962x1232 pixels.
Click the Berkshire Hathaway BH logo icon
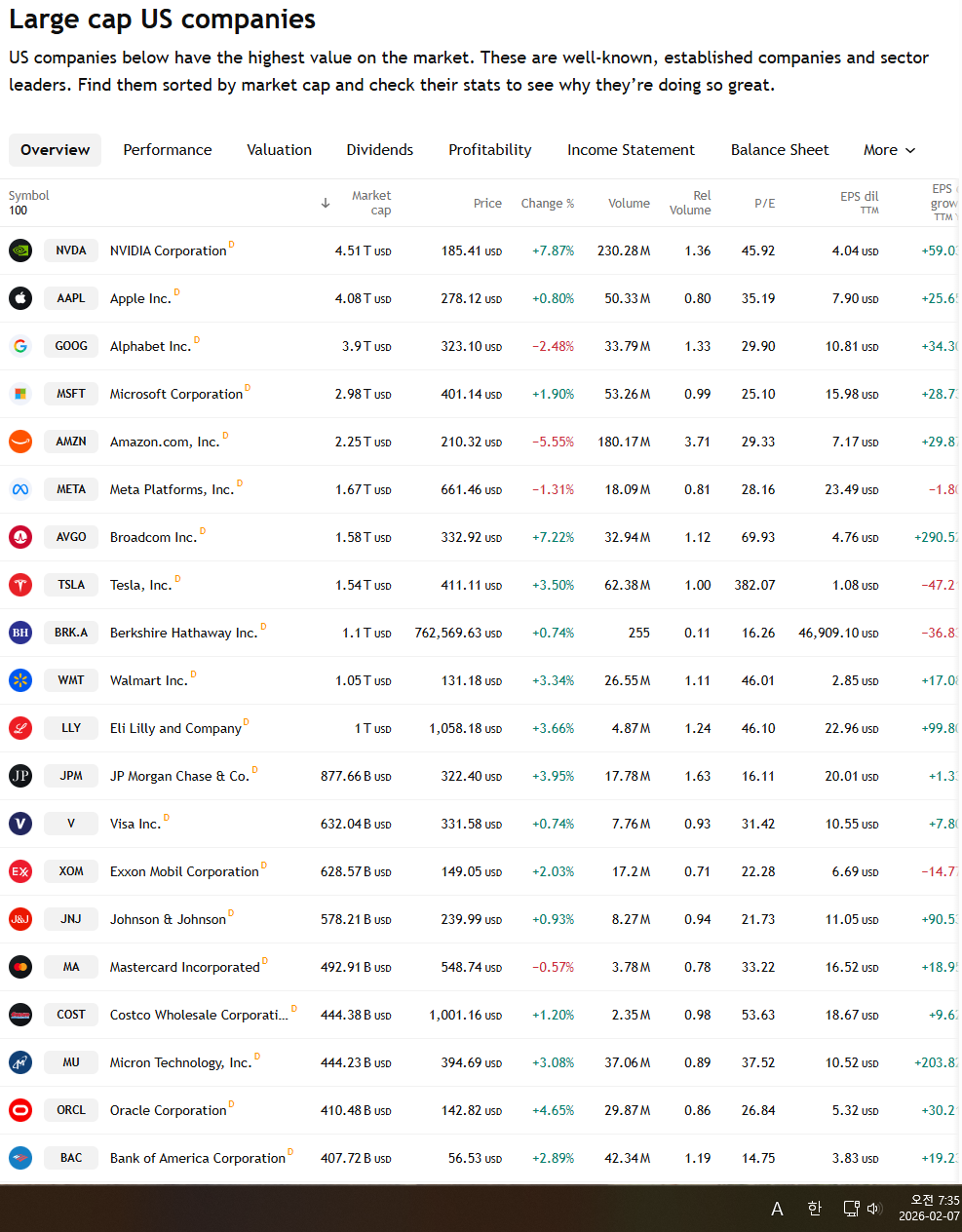[20, 633]
